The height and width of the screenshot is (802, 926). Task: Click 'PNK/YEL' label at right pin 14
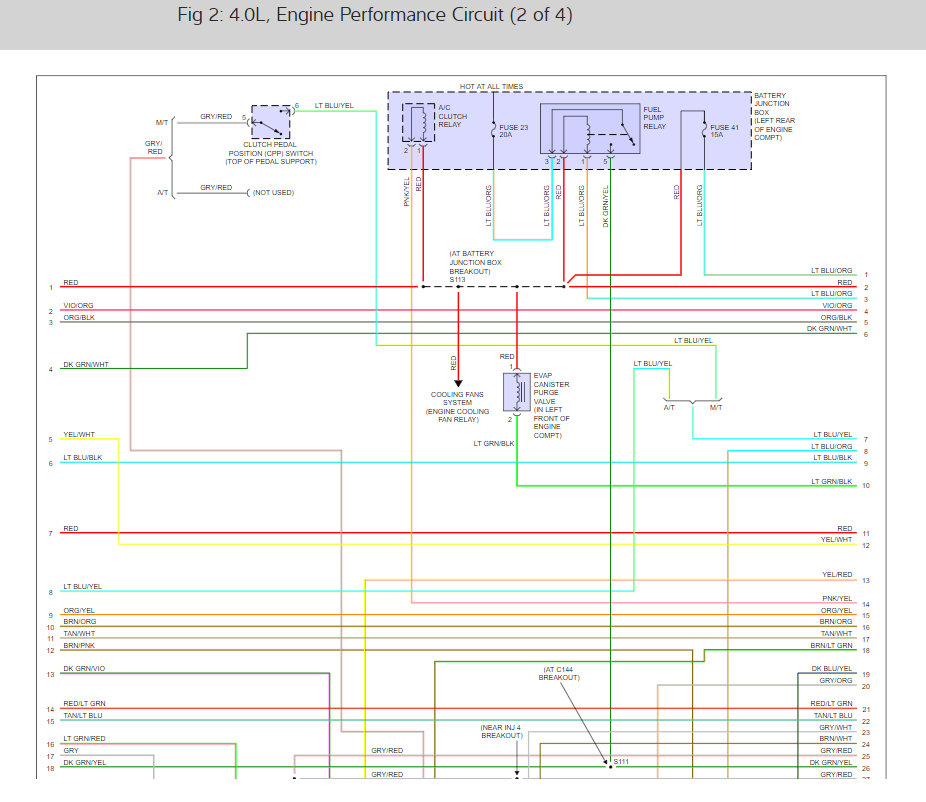tap(837, 599)
